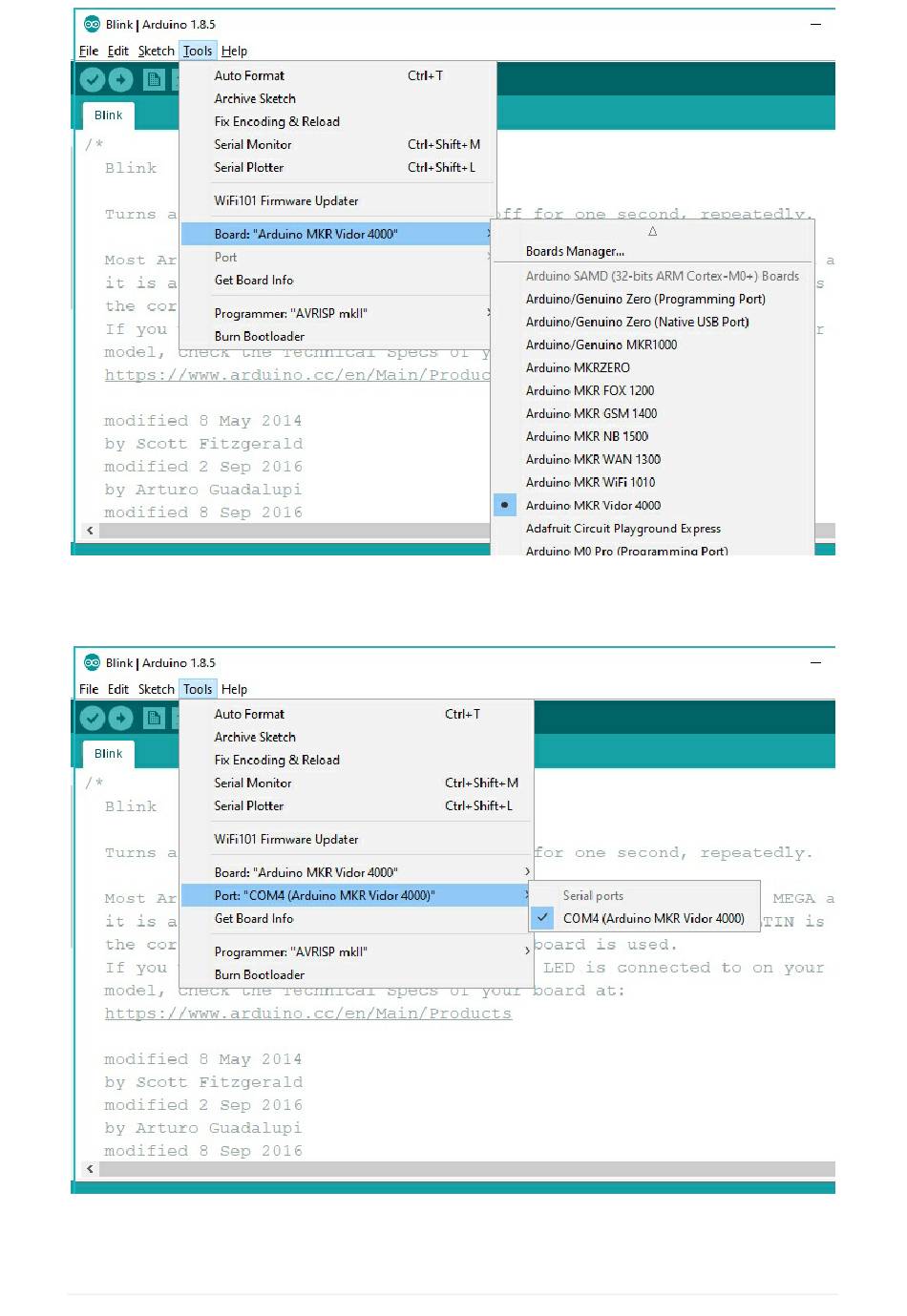Open the Help menu in the upper window
The width and height of the screenshot is (907, 1316).
pyautogui.click(x=234, y=51)
